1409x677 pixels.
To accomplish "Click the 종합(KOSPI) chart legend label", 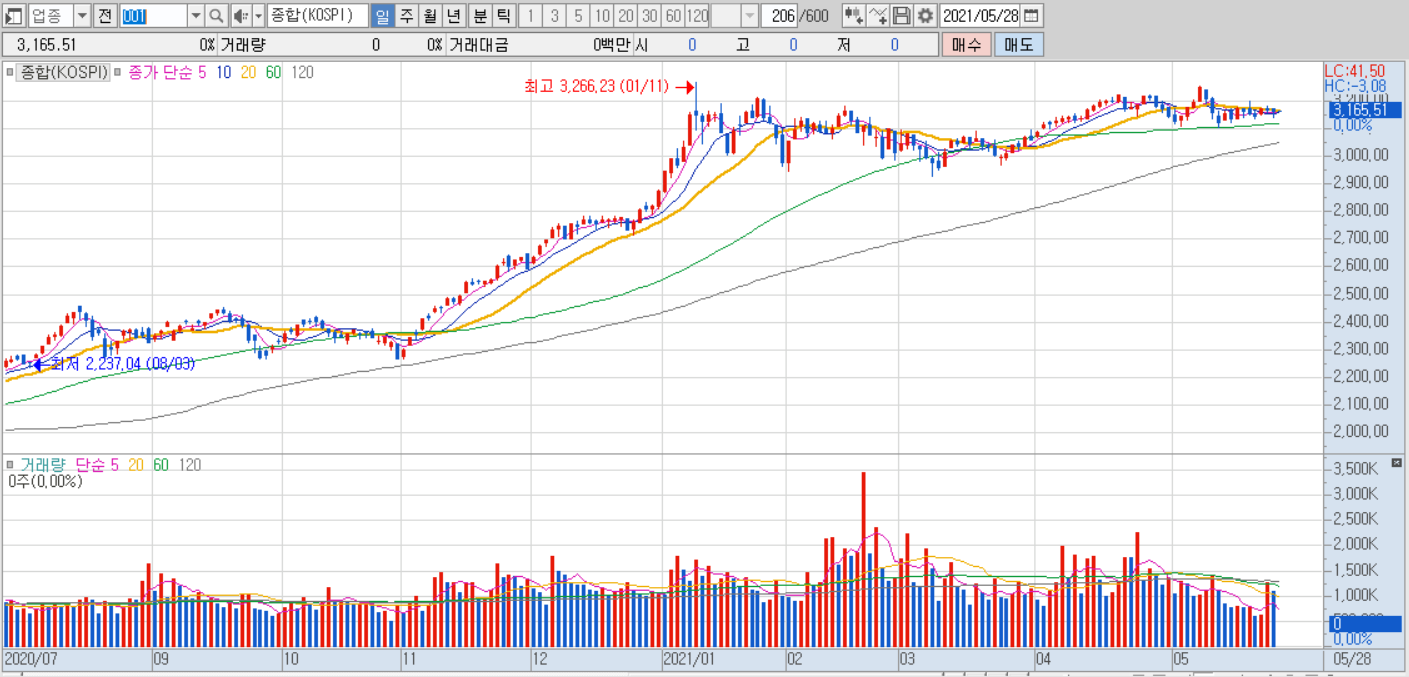I will point(64,72).
